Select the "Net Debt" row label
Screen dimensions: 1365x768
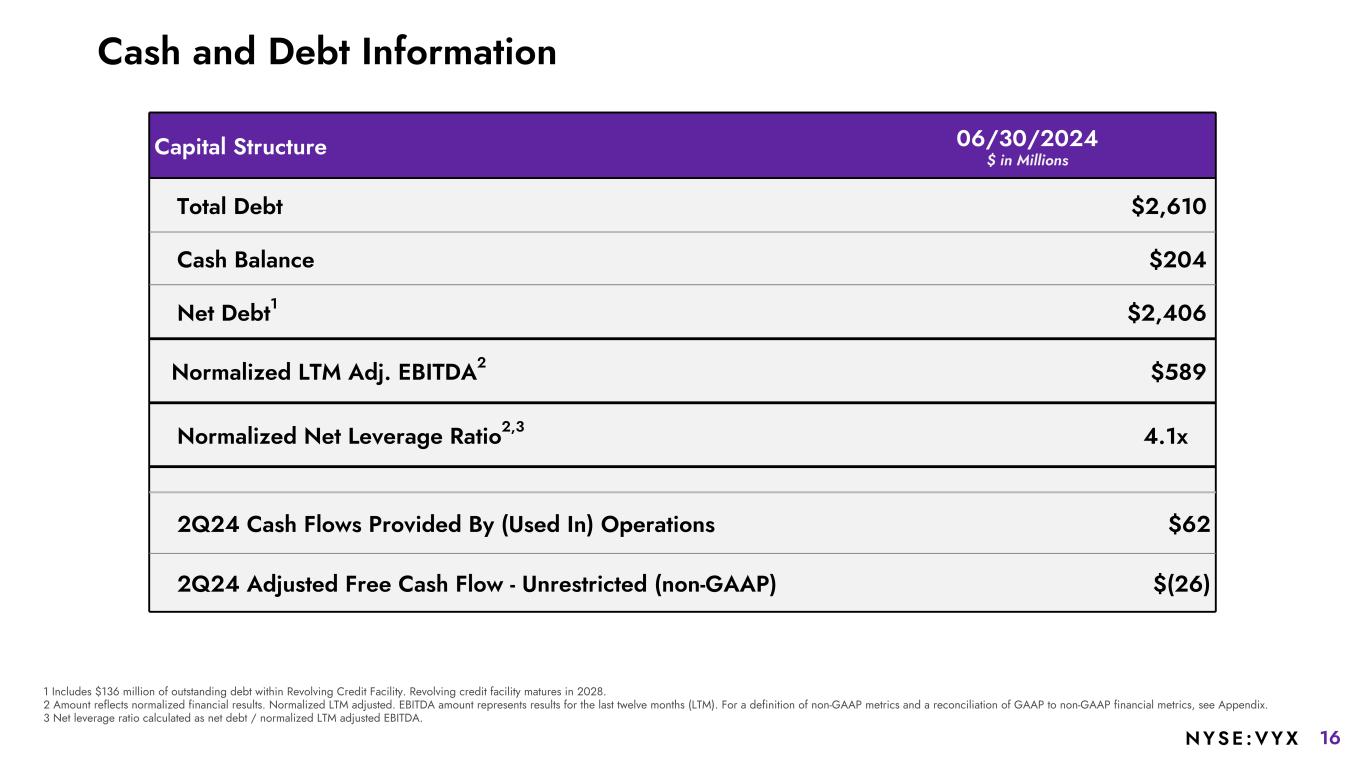[225, 314]
